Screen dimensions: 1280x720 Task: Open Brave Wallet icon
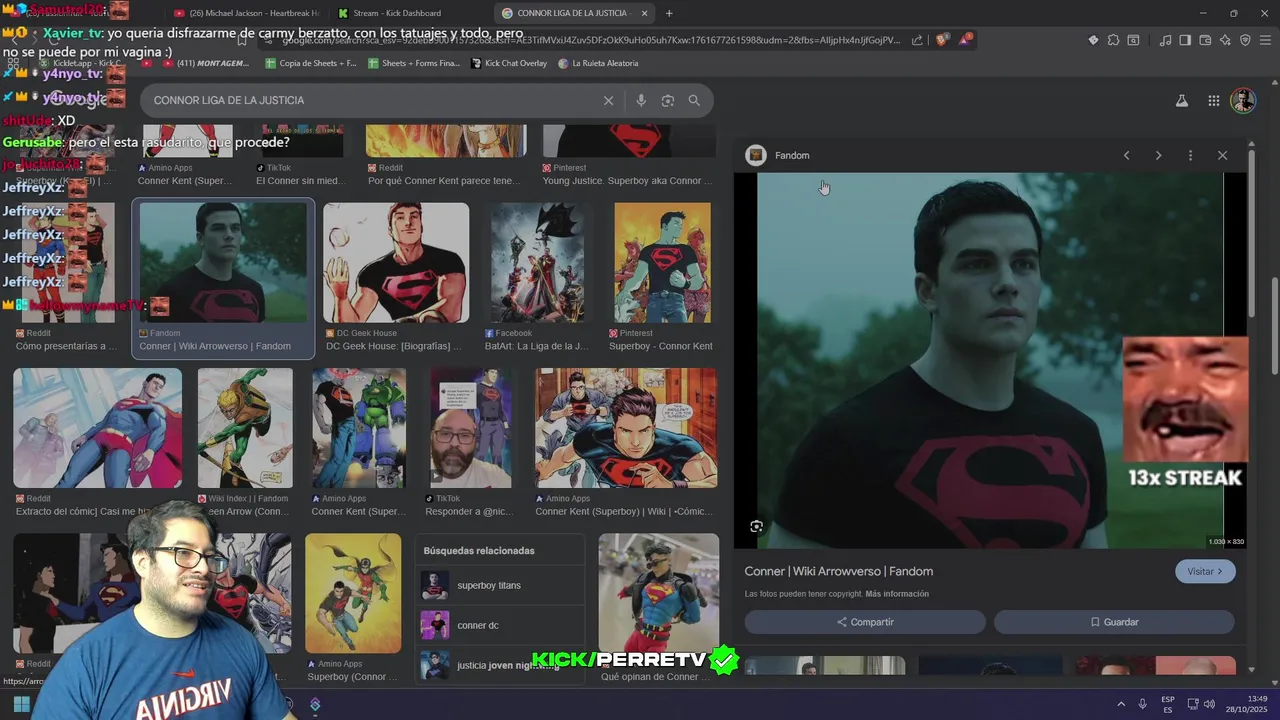(1205, 40)
